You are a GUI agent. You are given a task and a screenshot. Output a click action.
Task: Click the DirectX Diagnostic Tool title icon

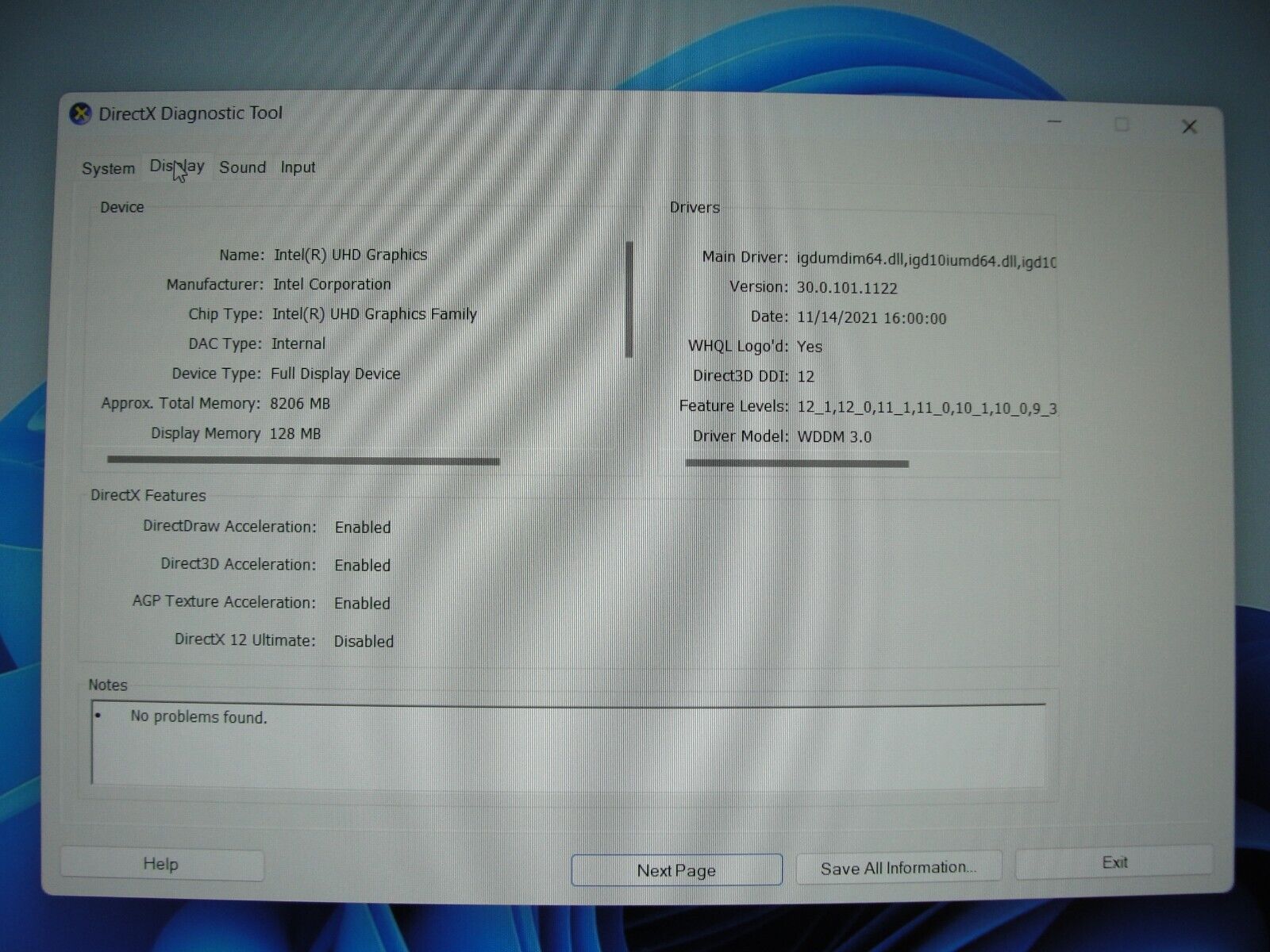[80, 114]
